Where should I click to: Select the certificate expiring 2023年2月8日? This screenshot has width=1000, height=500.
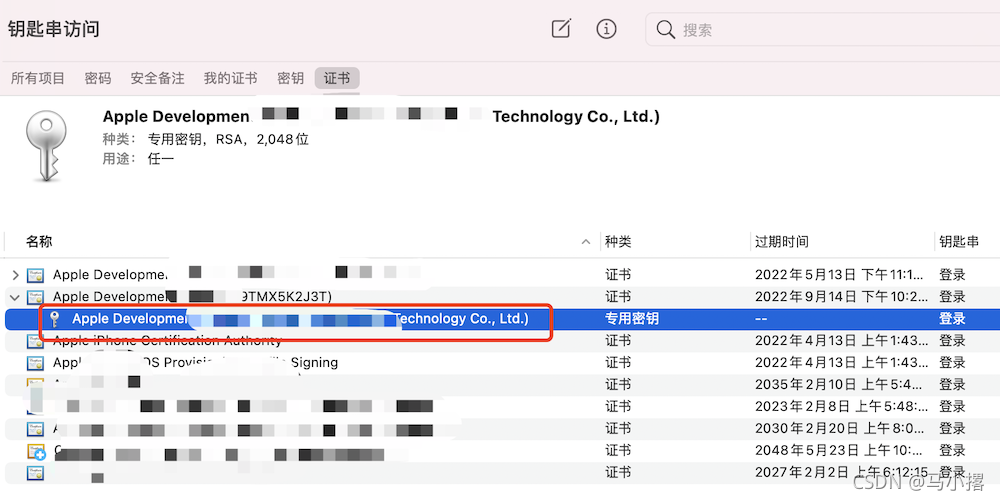point(503,406)
